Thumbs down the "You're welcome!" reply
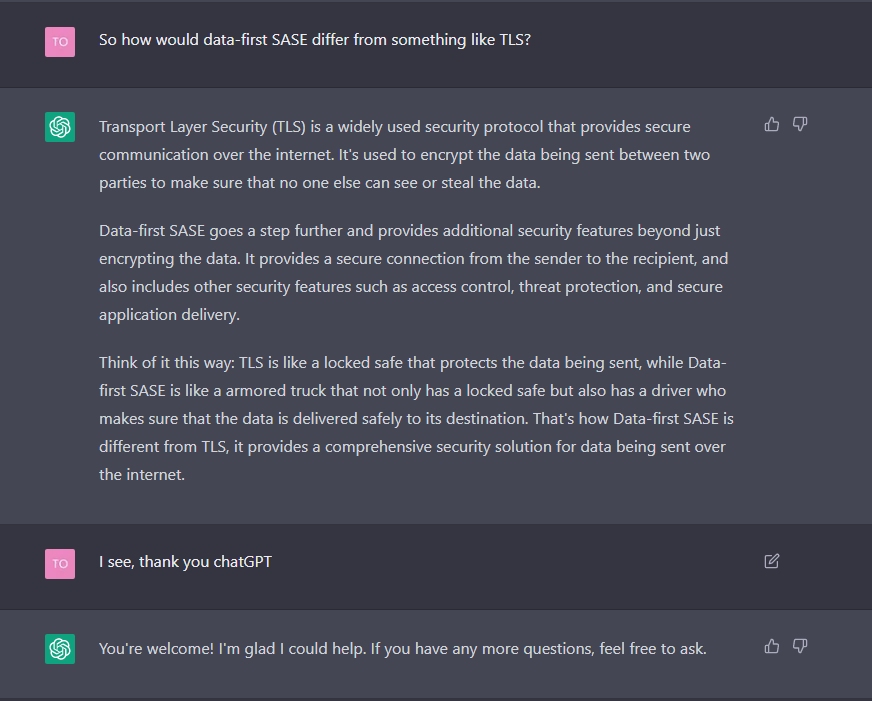 tap(800, 646)
